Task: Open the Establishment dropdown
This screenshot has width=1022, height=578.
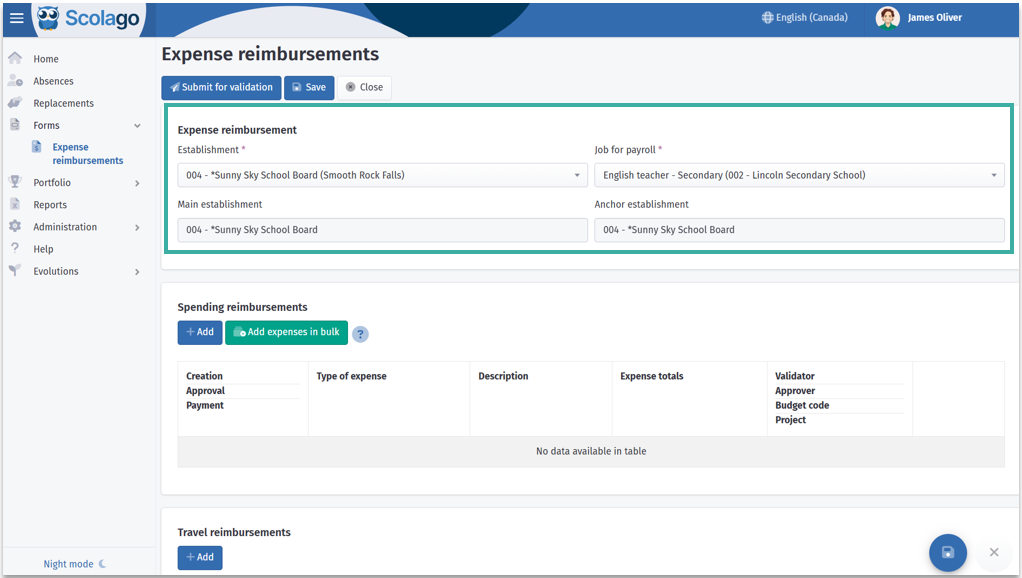Action: 383,175
